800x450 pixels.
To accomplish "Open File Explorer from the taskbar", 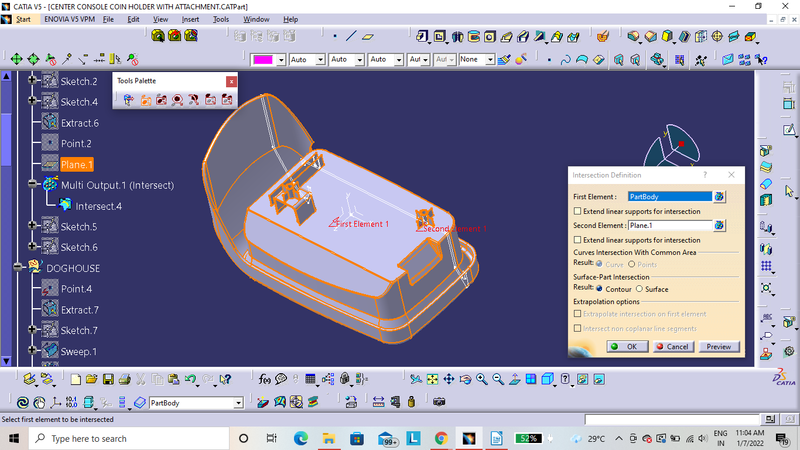I will coord(329,438).
